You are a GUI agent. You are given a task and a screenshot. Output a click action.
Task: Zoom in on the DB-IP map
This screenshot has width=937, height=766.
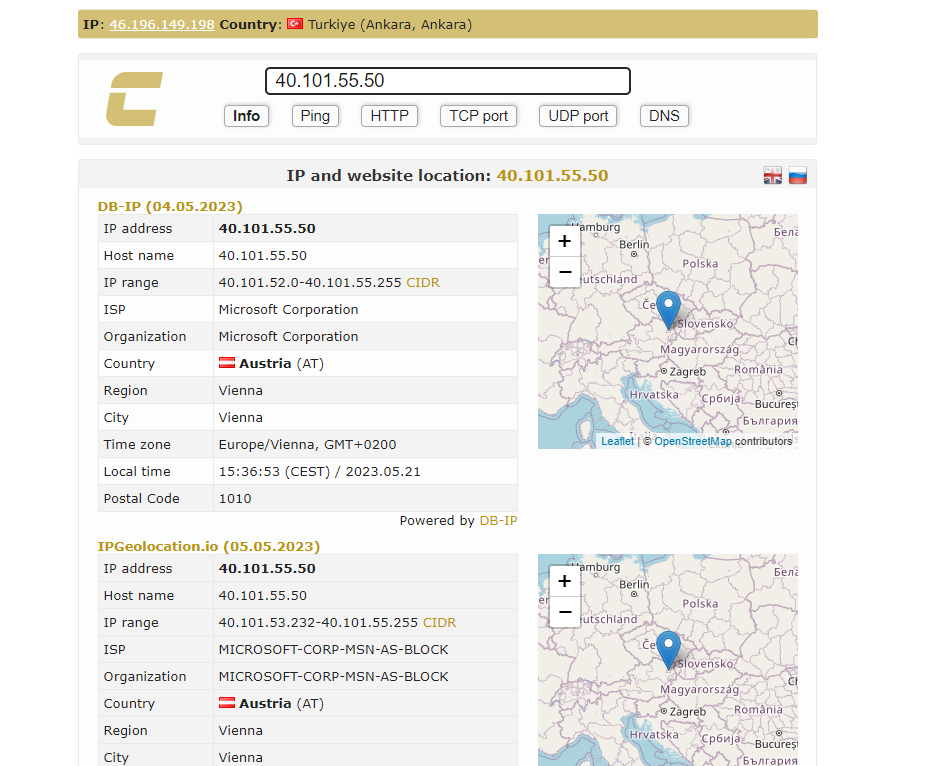coord(565,241)
